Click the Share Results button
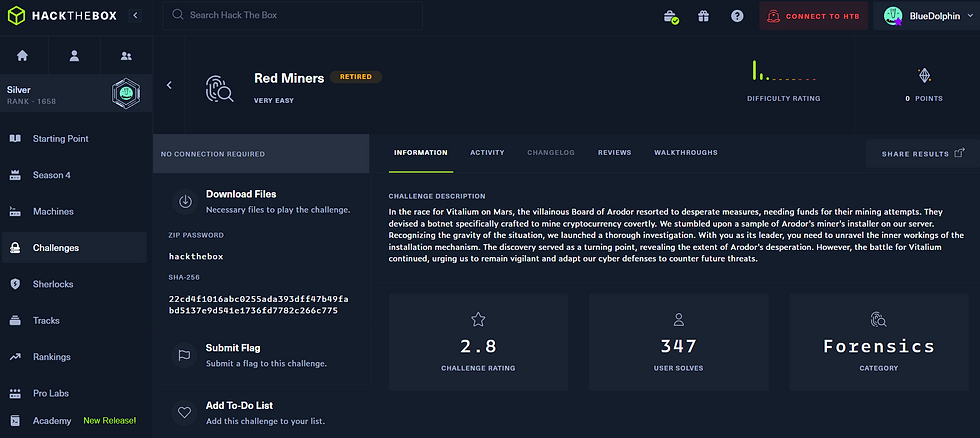Screen dimensions: 980x438 point(922,153)
